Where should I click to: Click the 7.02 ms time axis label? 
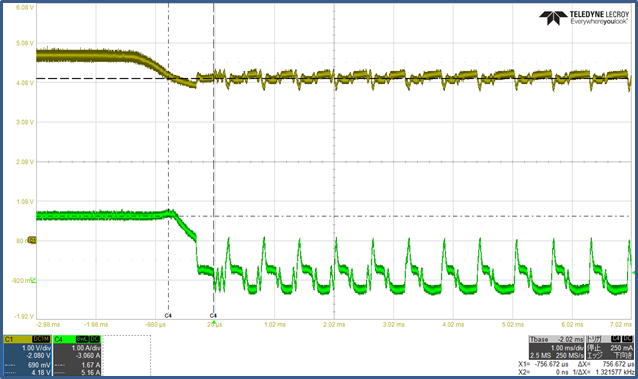pyautogui.click(x=621, y=324)
